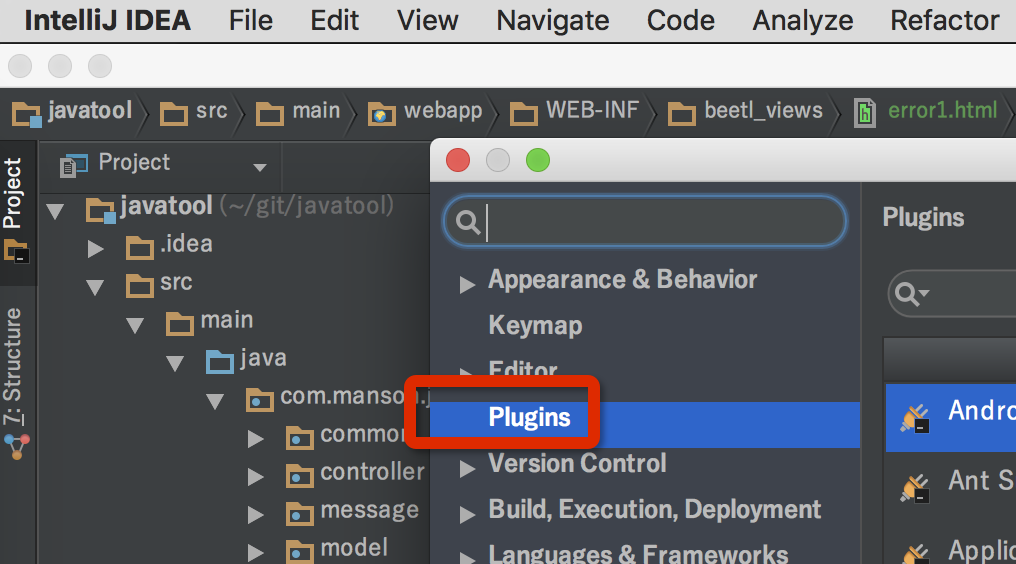This screenshot has width=1016, height=564.
Task: Open the Navigate menu
Action: click(x=553, y=20)
